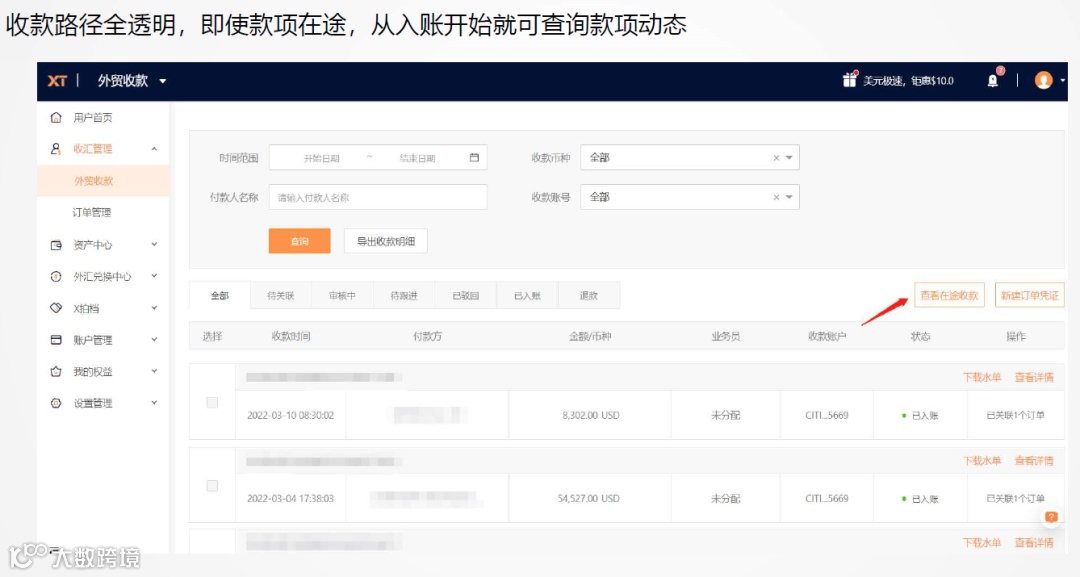This screenshot has height=577, width=1080.
Task: Click the XT logo in the header
Action: point(57,81)
